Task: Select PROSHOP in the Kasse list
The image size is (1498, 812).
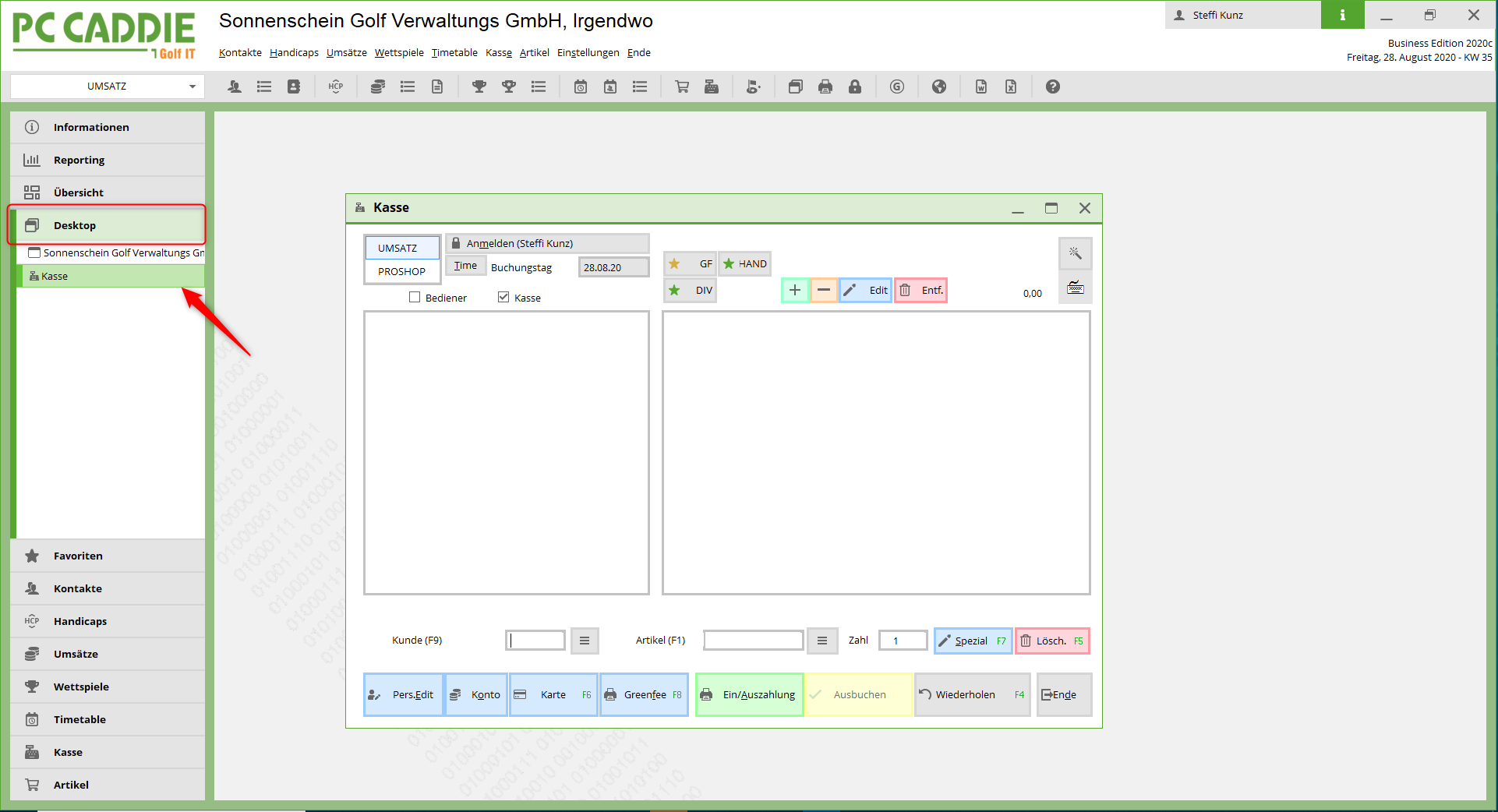Action: point(402,271)
